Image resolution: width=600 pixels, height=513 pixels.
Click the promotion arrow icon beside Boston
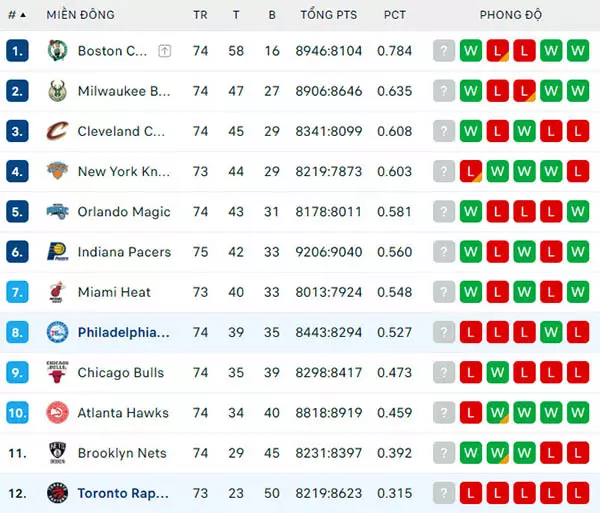pyautogui.click(x=165, y=51)
